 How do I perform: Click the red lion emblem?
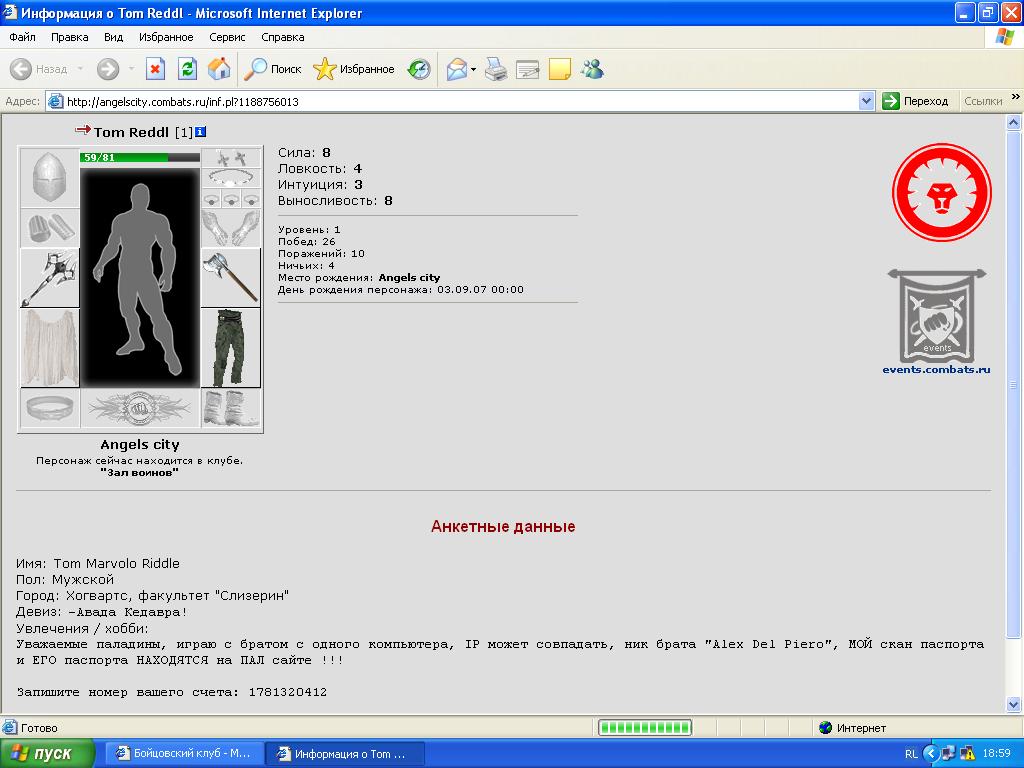coord(942,193)
